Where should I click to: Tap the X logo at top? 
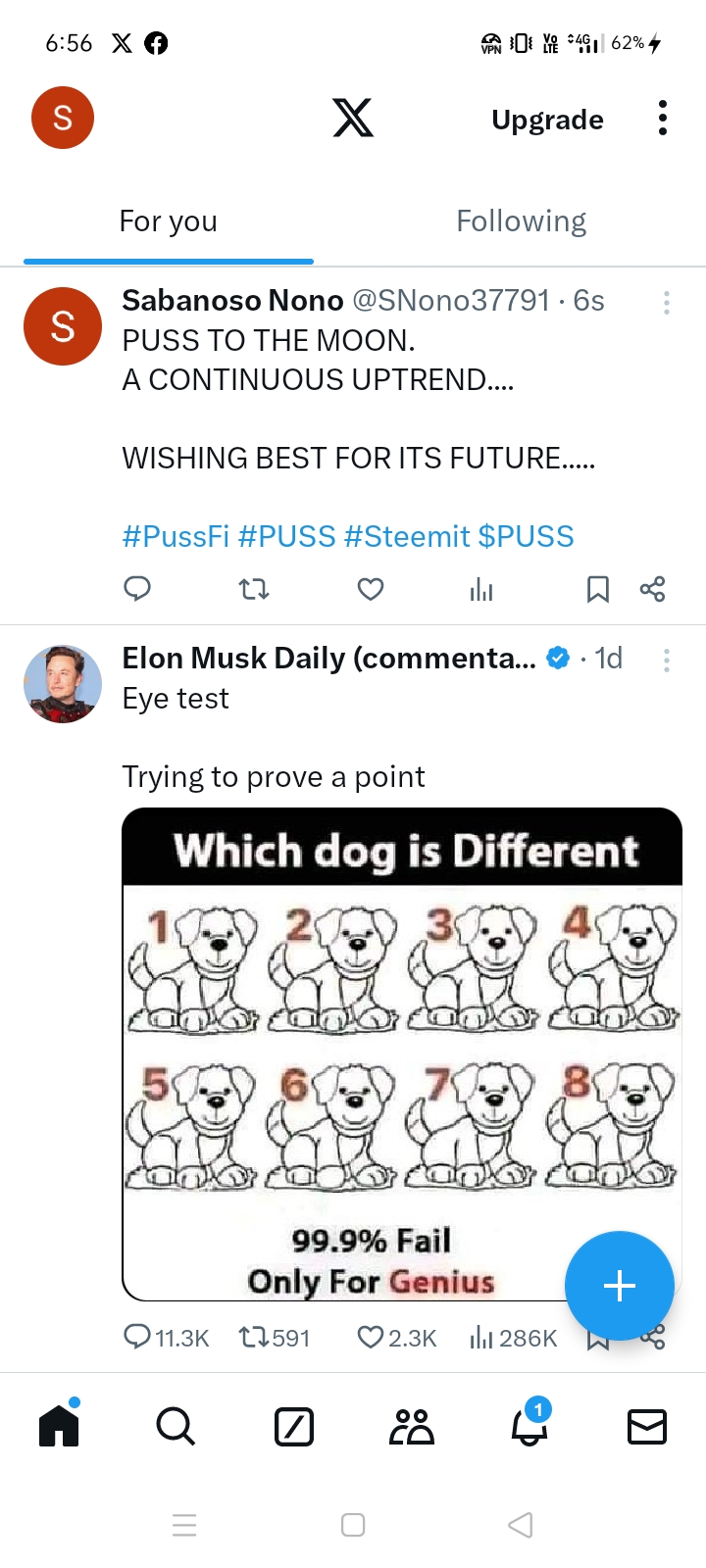(x=353, y=119)
